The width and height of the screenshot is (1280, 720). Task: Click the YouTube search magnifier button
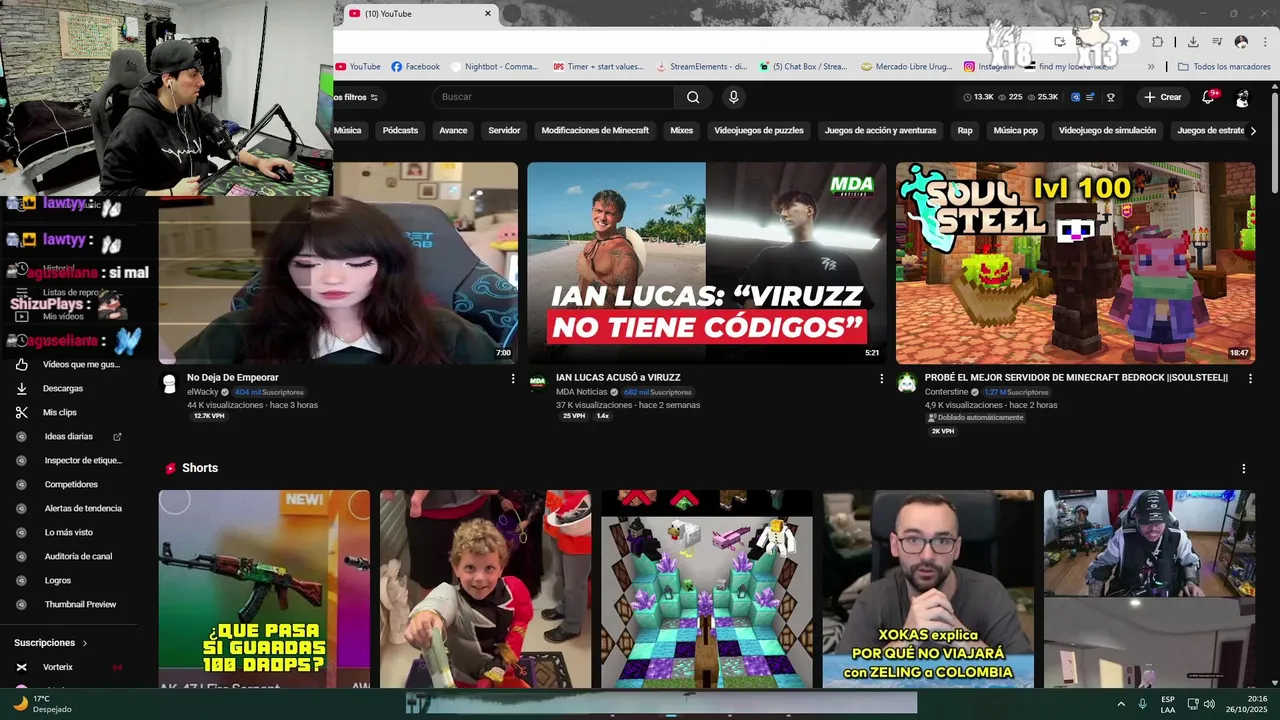pyautogui.click(x=693, y=97)
